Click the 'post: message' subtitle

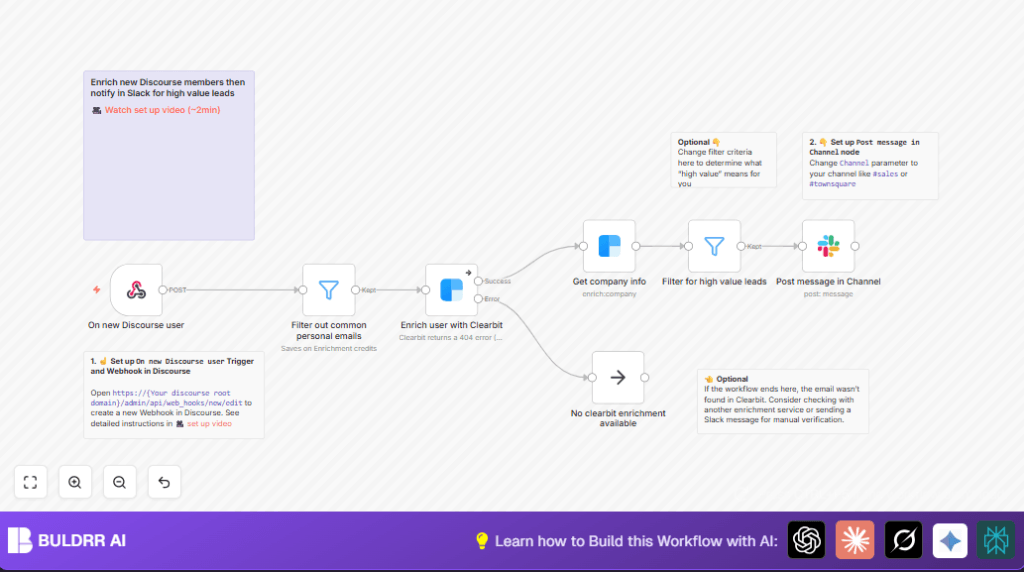tap(828, 294)
